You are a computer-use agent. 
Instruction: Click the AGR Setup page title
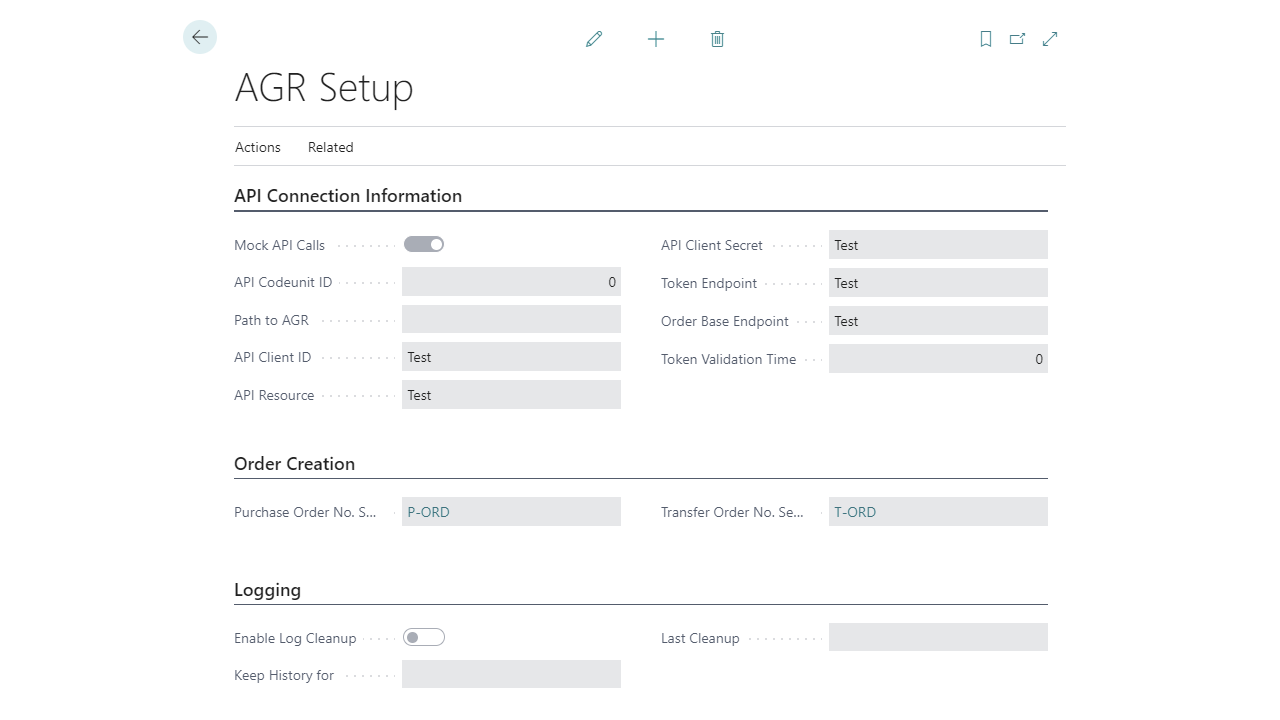pyautogui.click(x=324, y=88)
